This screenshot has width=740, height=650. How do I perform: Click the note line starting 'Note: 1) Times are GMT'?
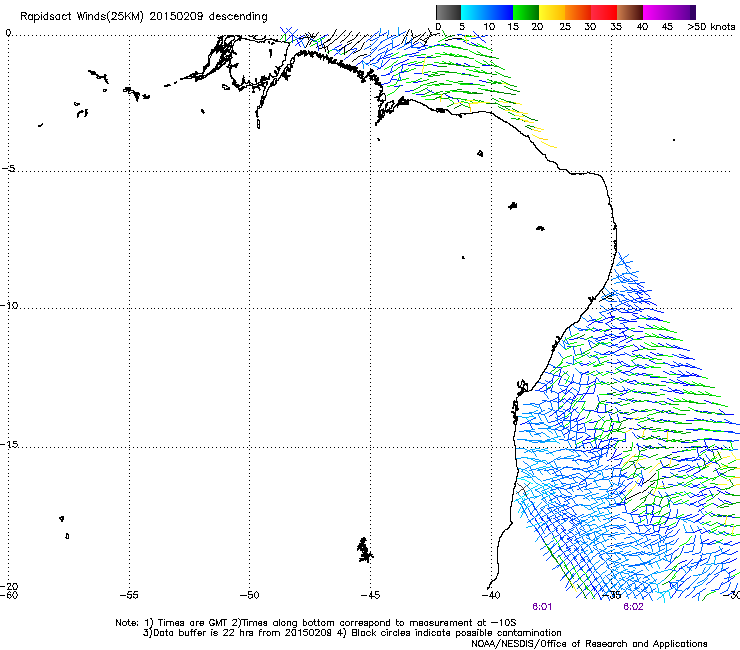click(316, 623)
